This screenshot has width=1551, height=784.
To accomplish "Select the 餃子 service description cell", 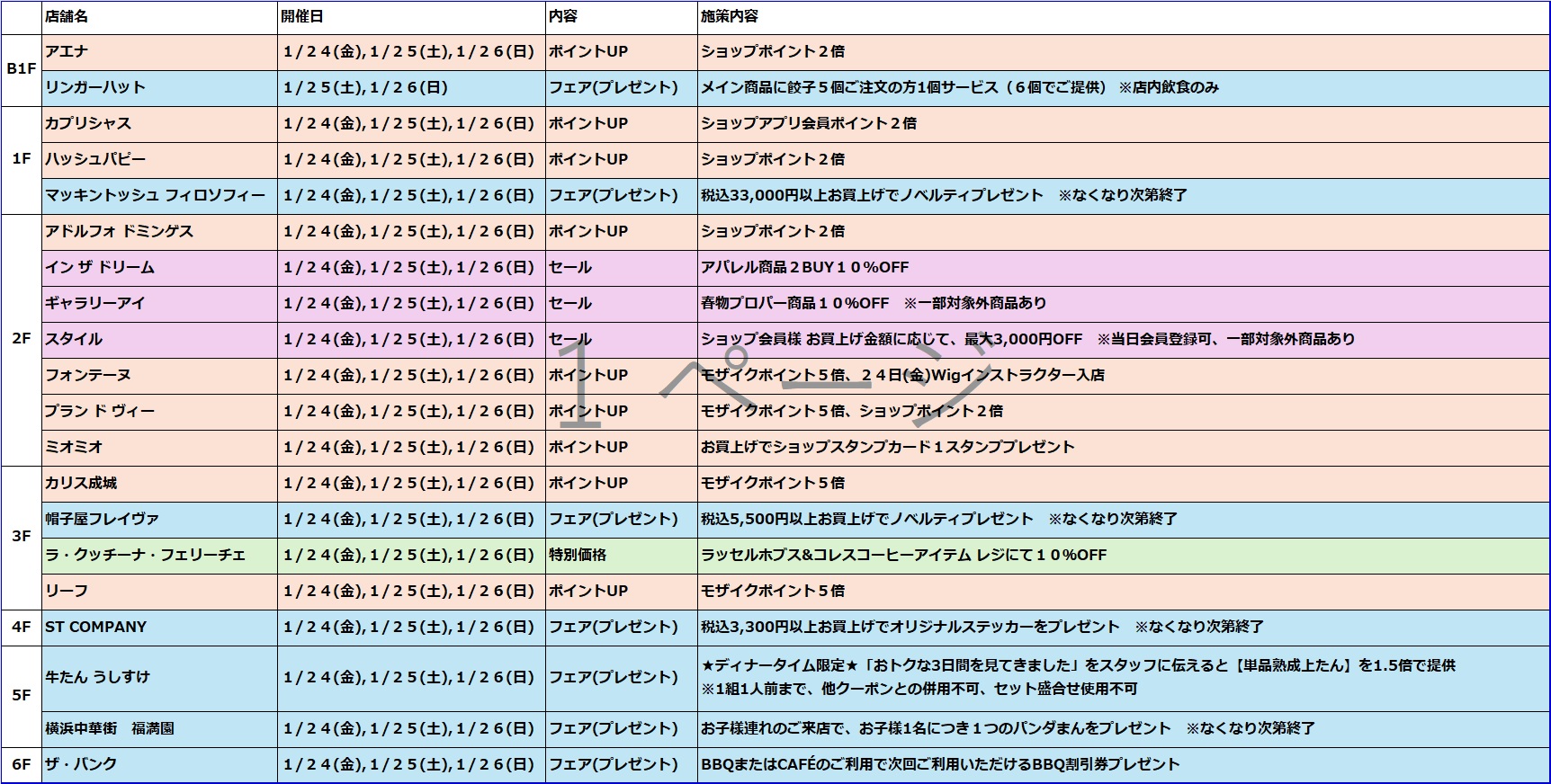I will [x=1123, y=88].
